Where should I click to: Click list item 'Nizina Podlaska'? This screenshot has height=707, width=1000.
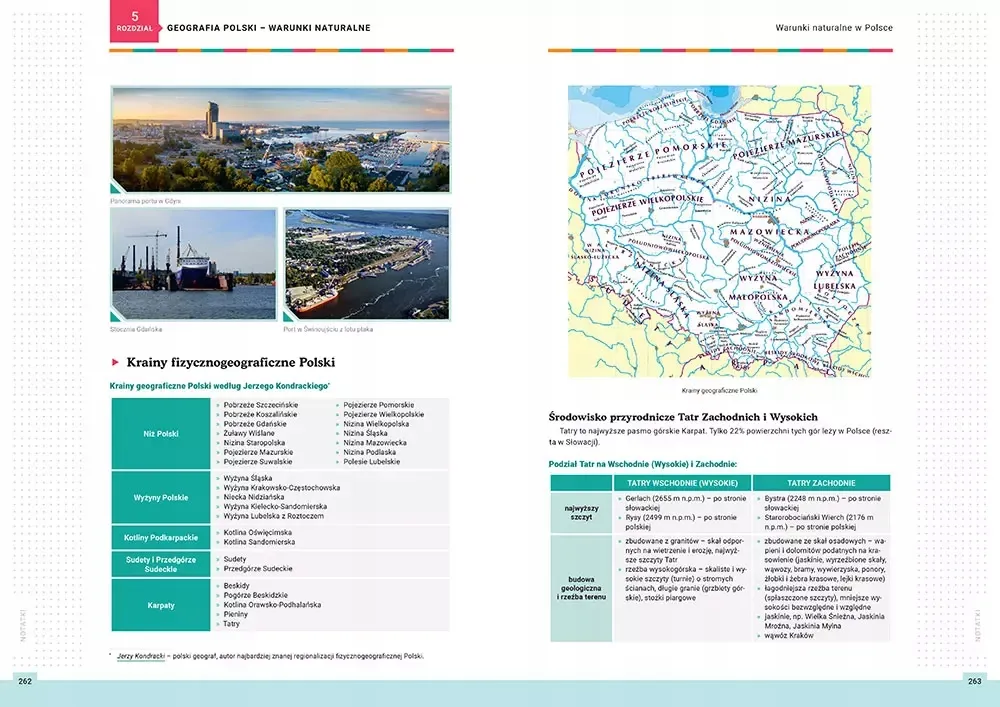coord(369,452)
